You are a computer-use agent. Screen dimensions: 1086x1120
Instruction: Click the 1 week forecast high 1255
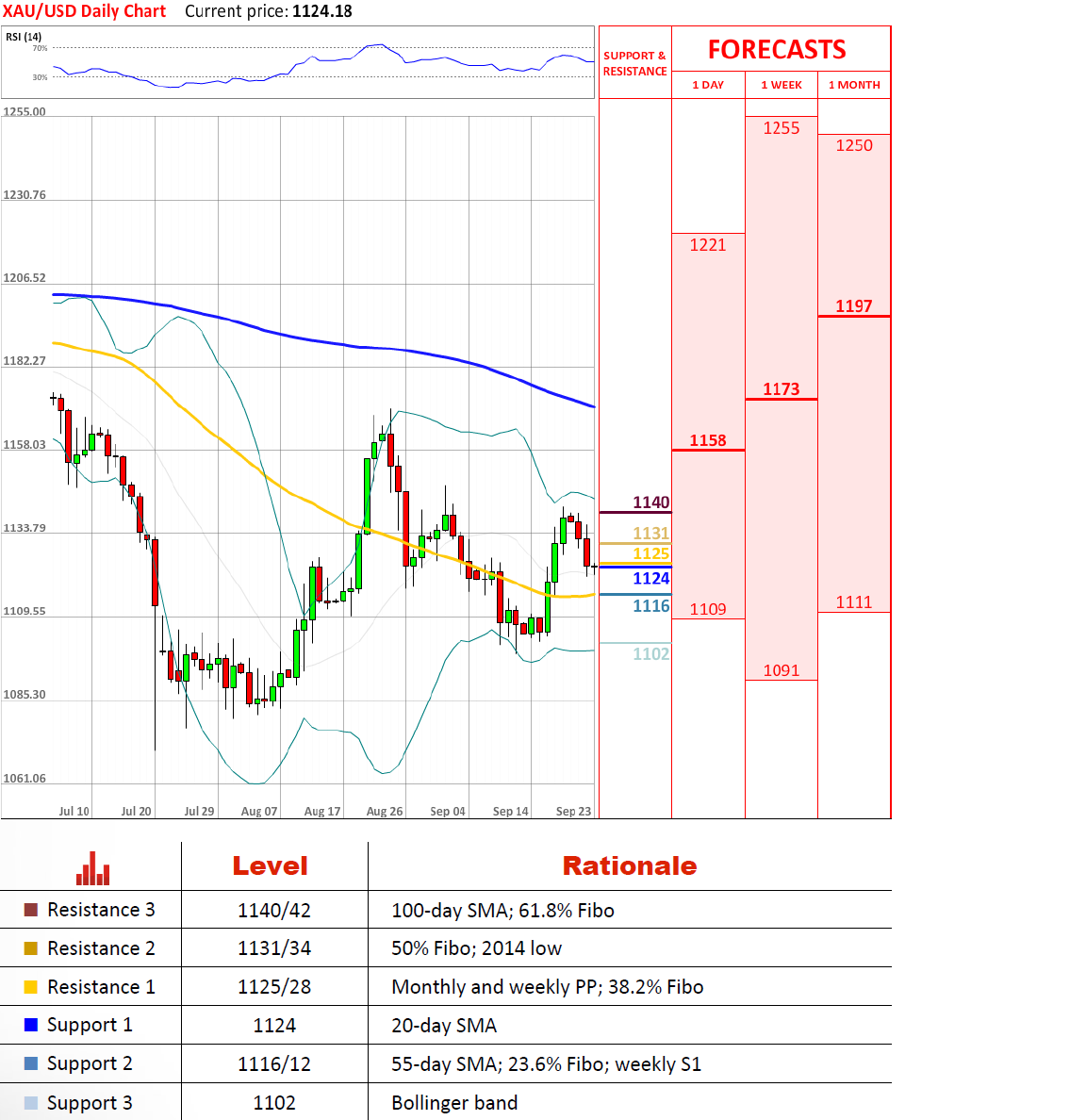click(781, 128)
